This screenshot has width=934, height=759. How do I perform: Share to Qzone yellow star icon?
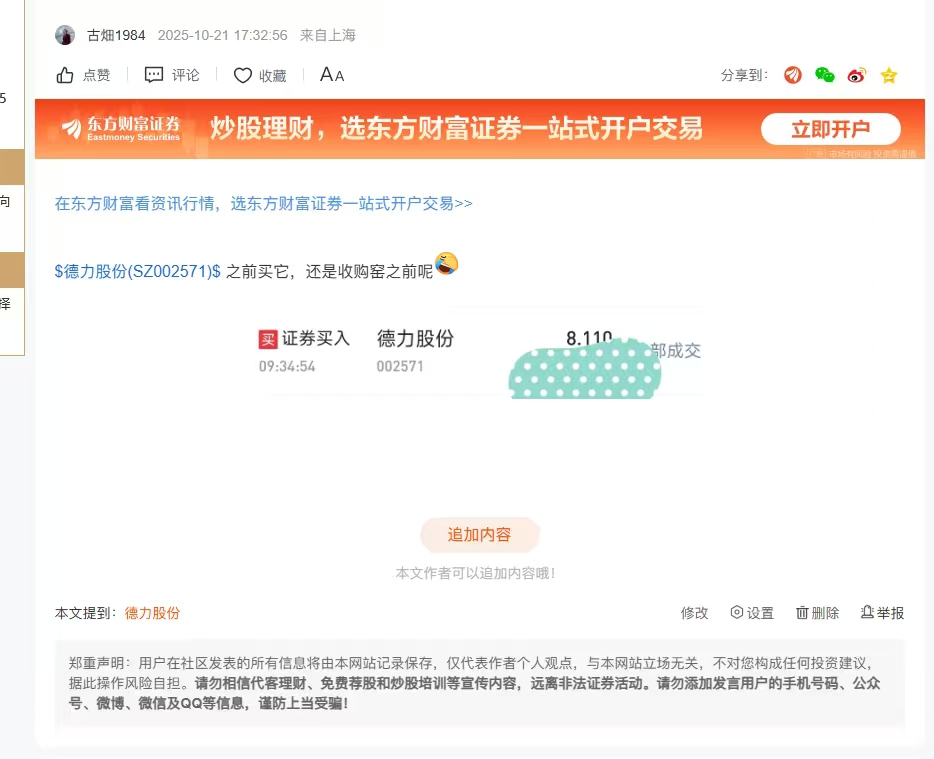[889, 76]
